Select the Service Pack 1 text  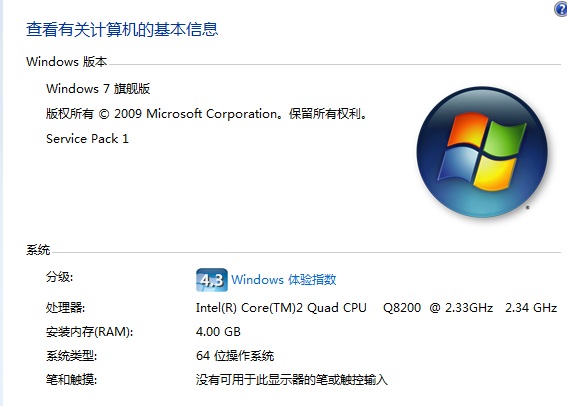[x=87, y=139]
